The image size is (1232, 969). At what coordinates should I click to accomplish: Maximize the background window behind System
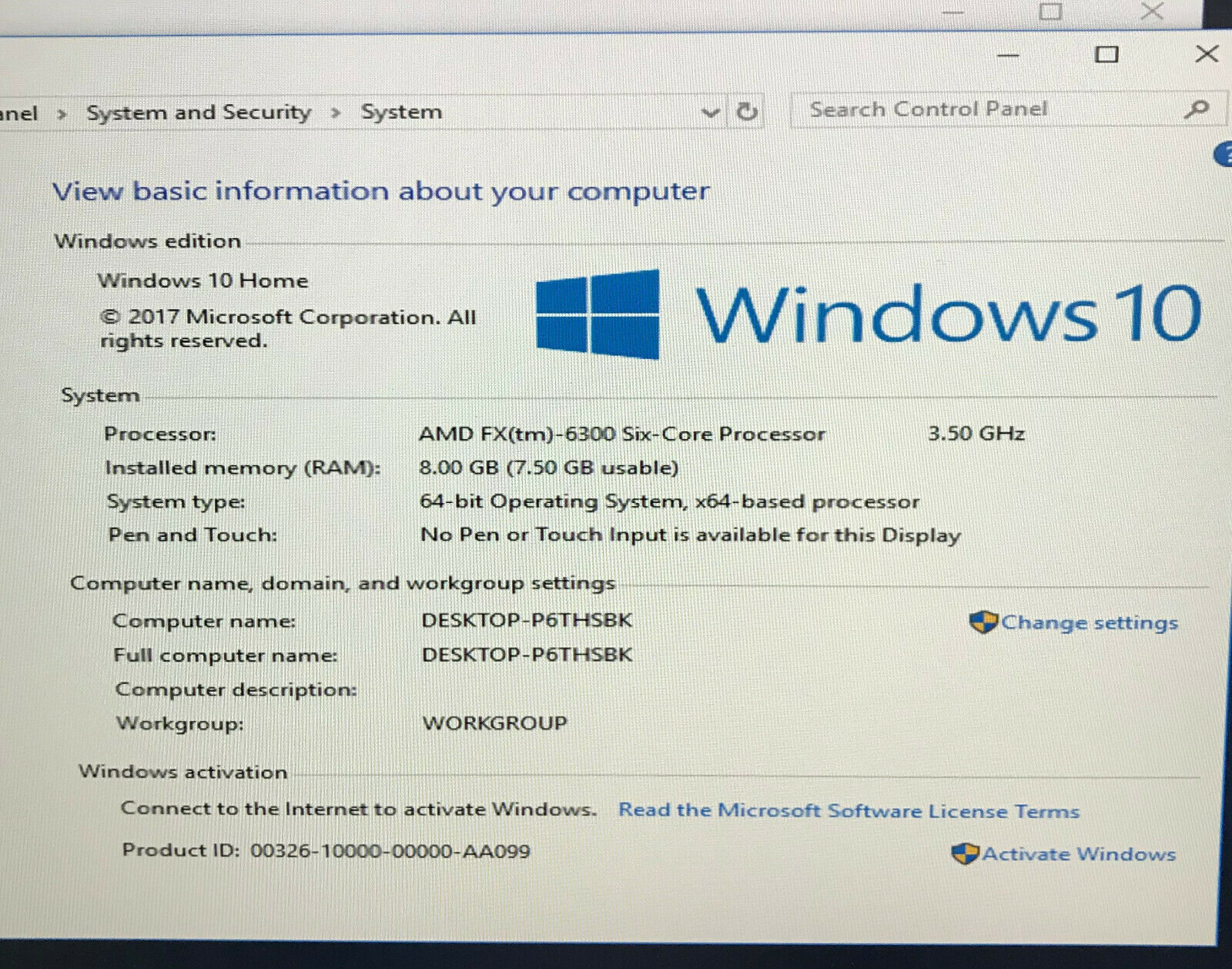pos(1051,11)
